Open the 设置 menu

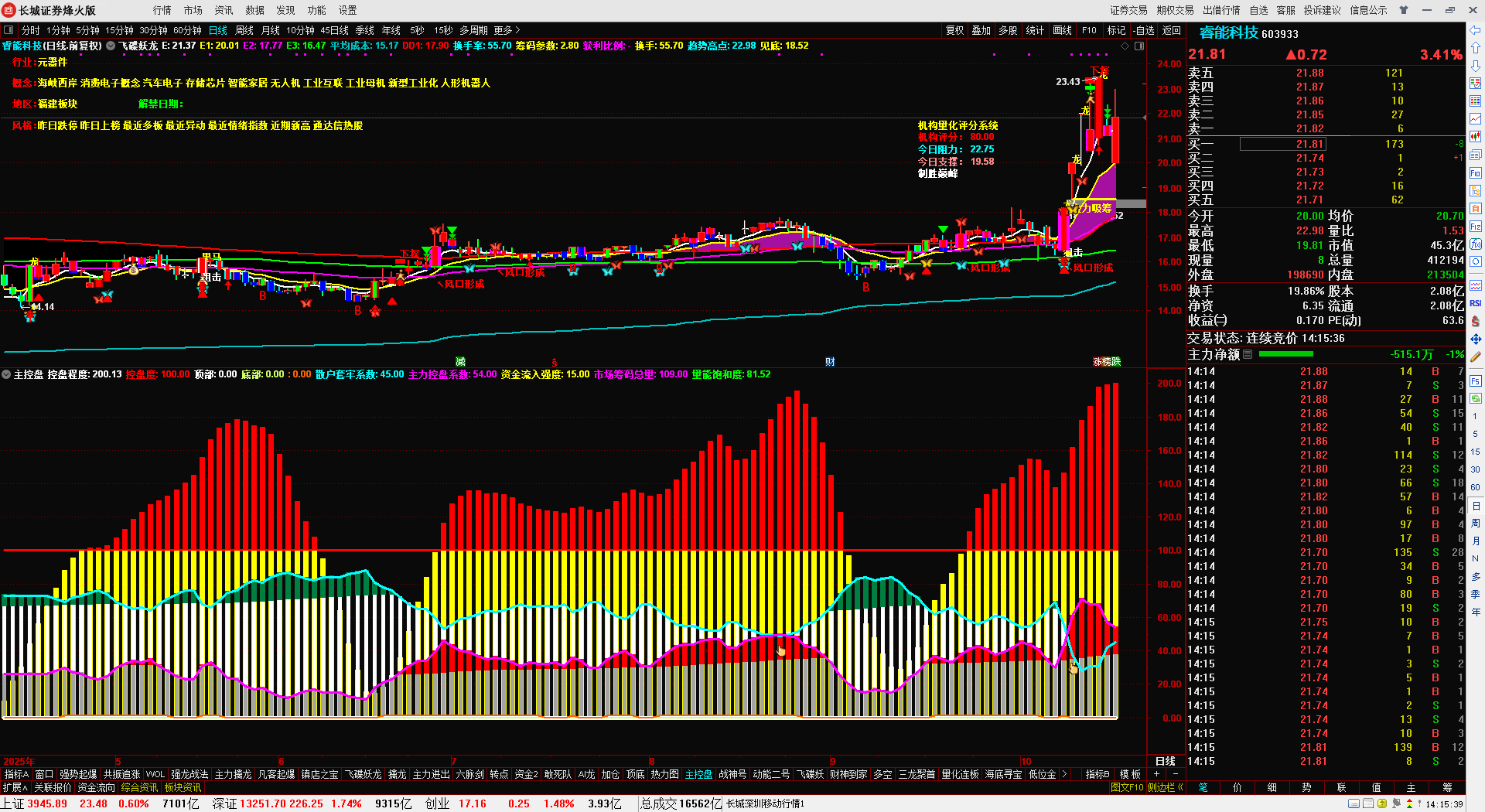click(348, 10)
